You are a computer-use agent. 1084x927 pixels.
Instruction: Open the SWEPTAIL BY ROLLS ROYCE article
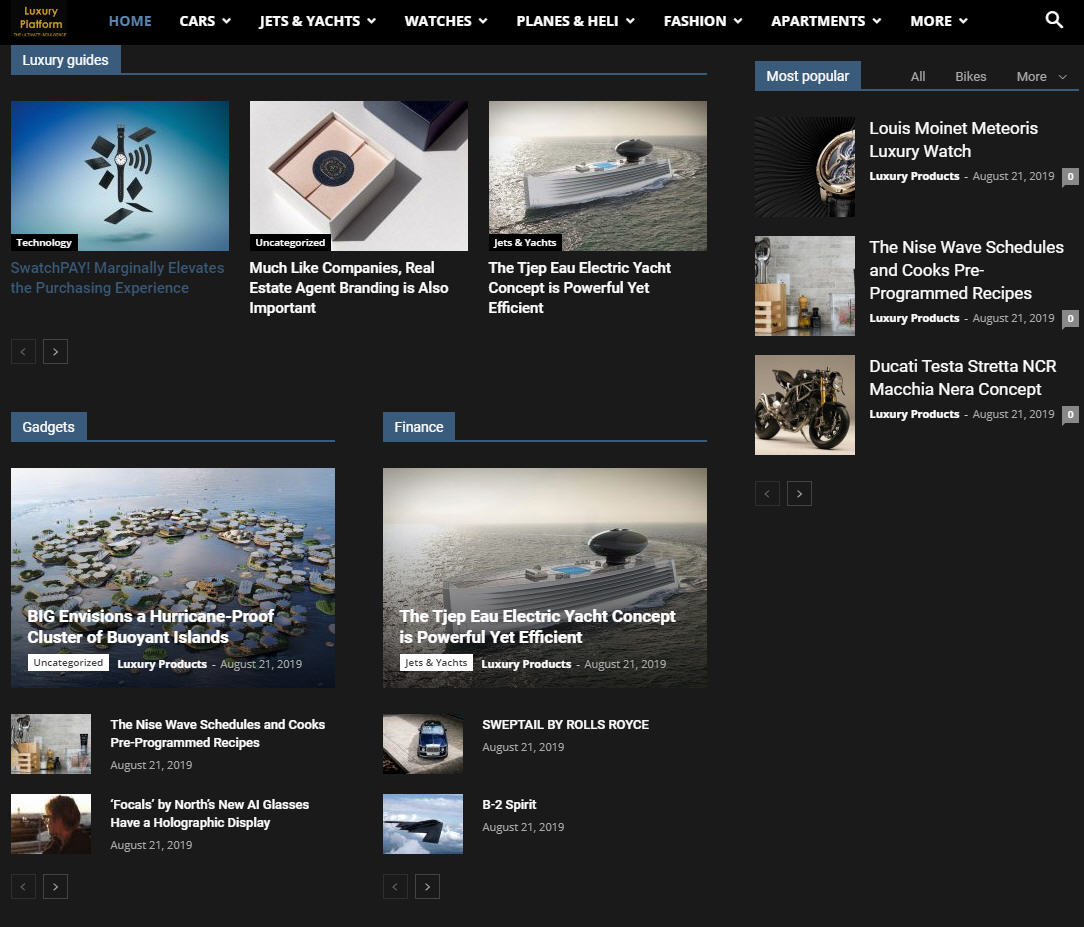(565, 724)
